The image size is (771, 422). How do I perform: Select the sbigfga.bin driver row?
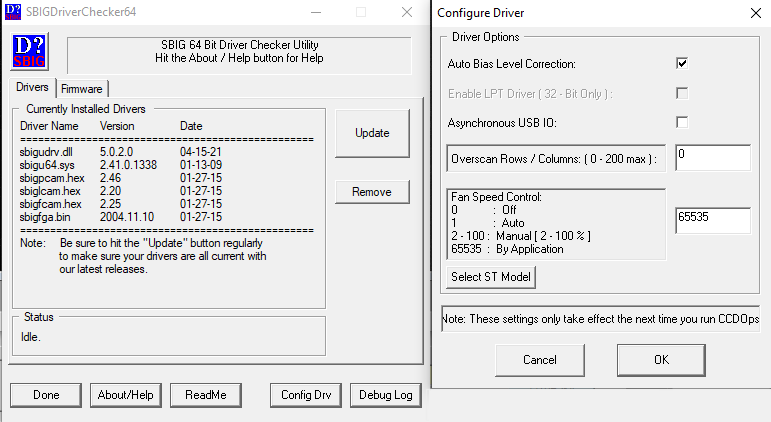120,217
